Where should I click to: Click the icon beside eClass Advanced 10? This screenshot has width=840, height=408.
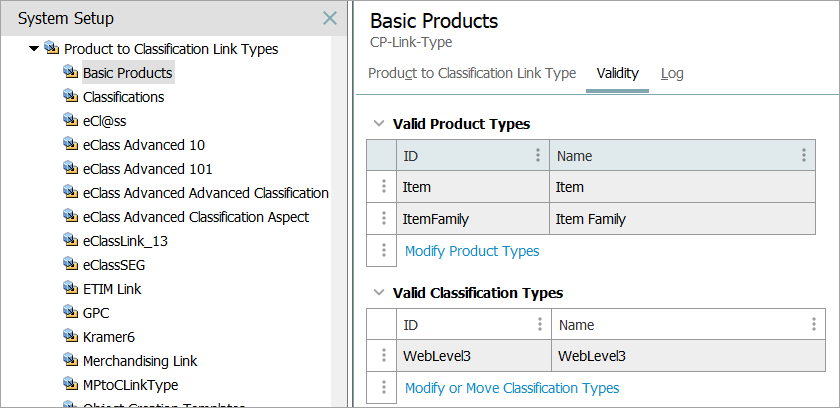pyautogui.click(x=71, y=145)
